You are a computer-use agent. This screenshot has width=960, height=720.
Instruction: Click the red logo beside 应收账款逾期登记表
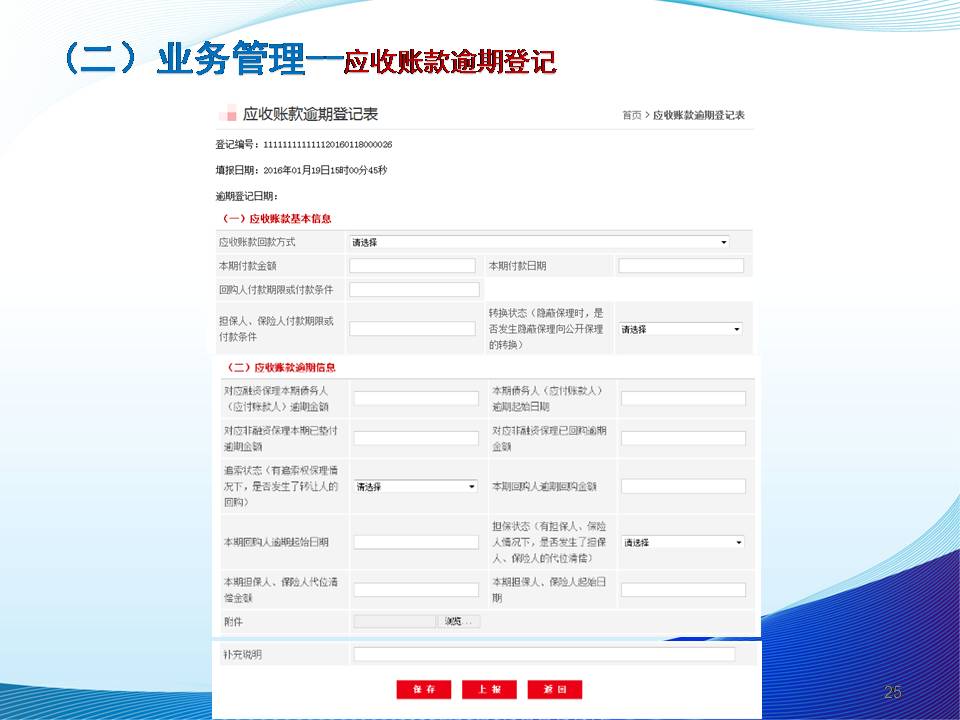[x=227, y=114]
